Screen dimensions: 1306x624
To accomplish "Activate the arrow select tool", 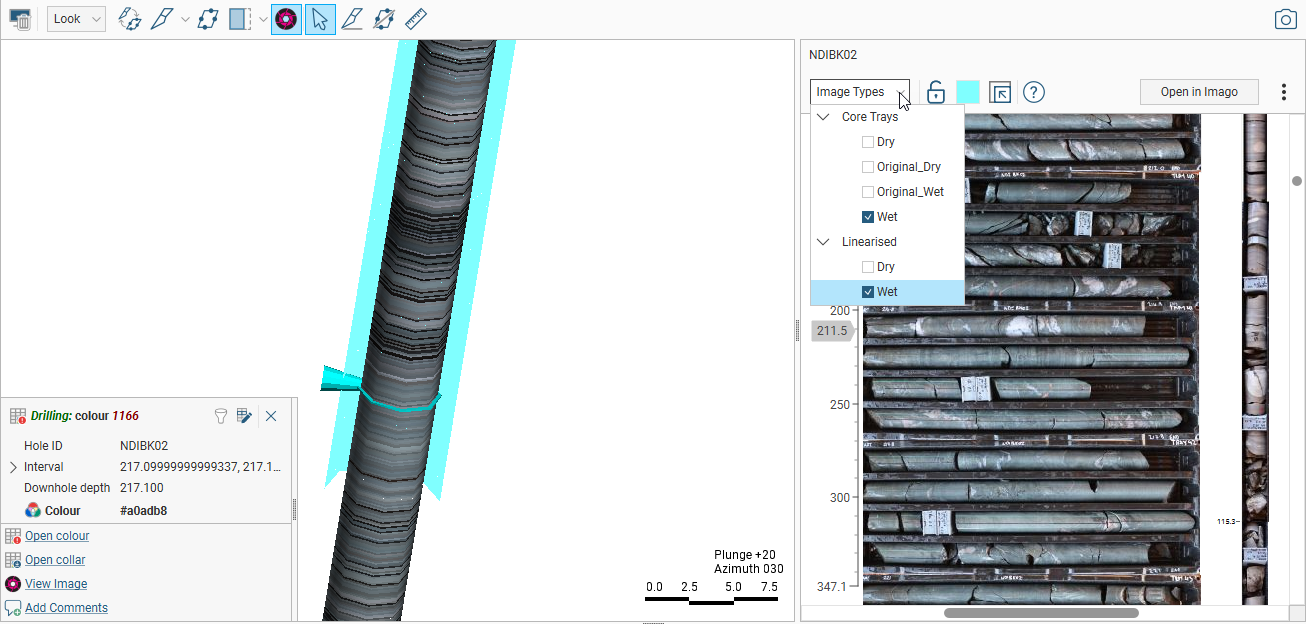I will [319, 19].
